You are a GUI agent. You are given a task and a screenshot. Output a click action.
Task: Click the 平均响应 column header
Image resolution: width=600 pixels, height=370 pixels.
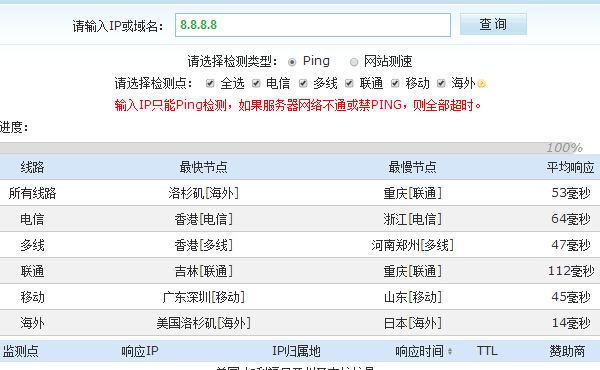(x=570, y=167)
